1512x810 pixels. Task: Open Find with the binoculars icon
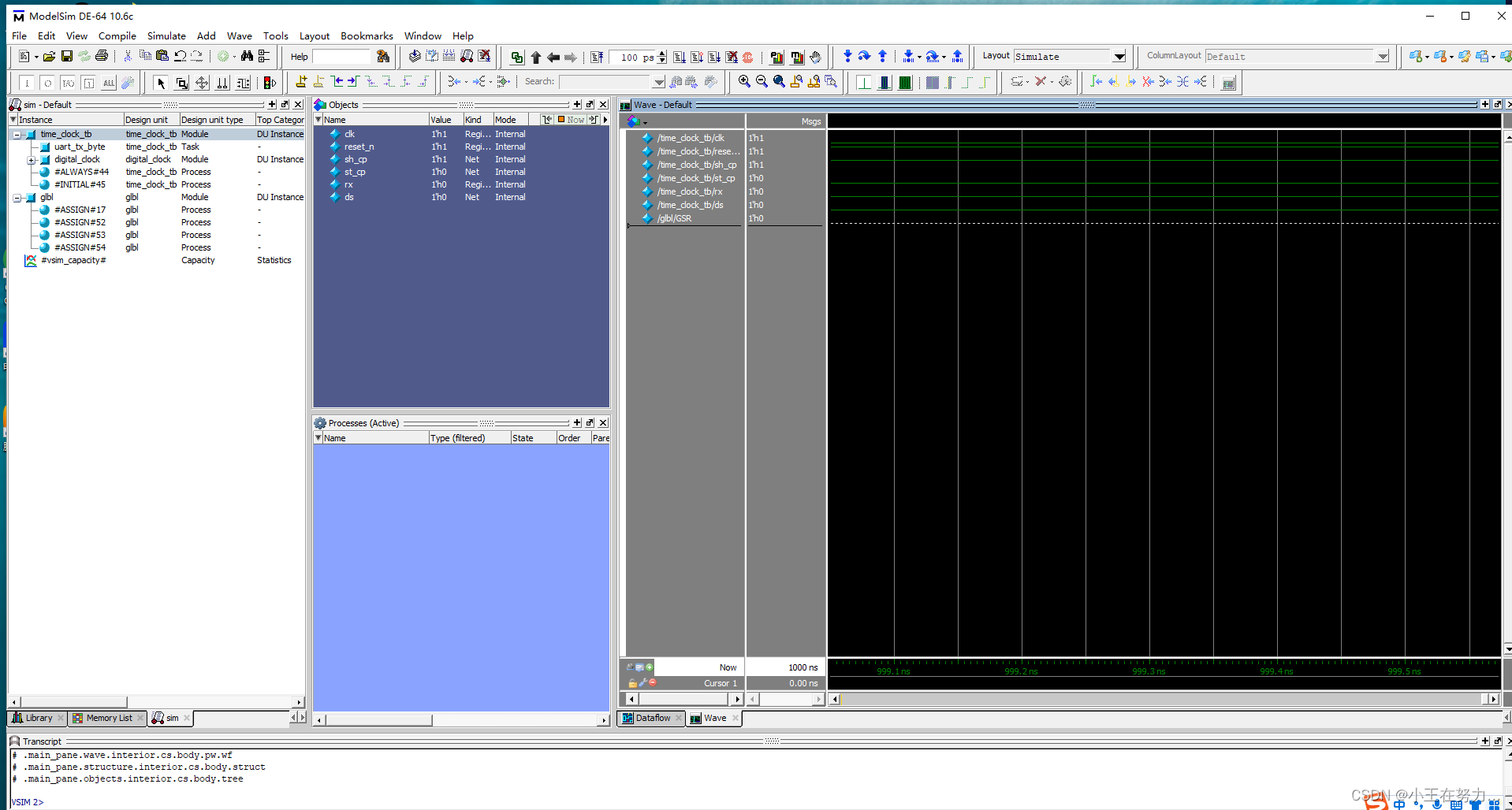[x=247, y=57]
